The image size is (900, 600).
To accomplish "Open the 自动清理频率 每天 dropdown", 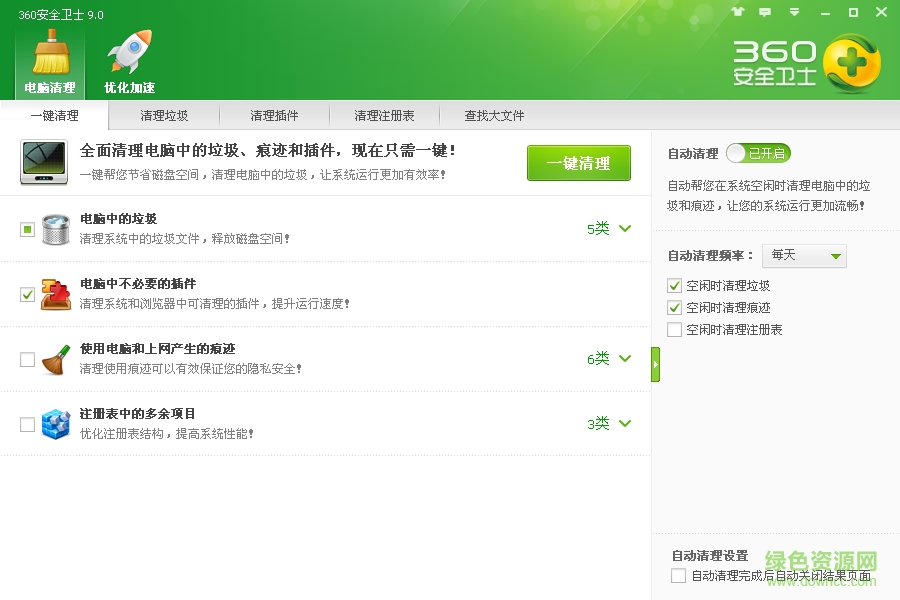I will [x=804, y=256].
